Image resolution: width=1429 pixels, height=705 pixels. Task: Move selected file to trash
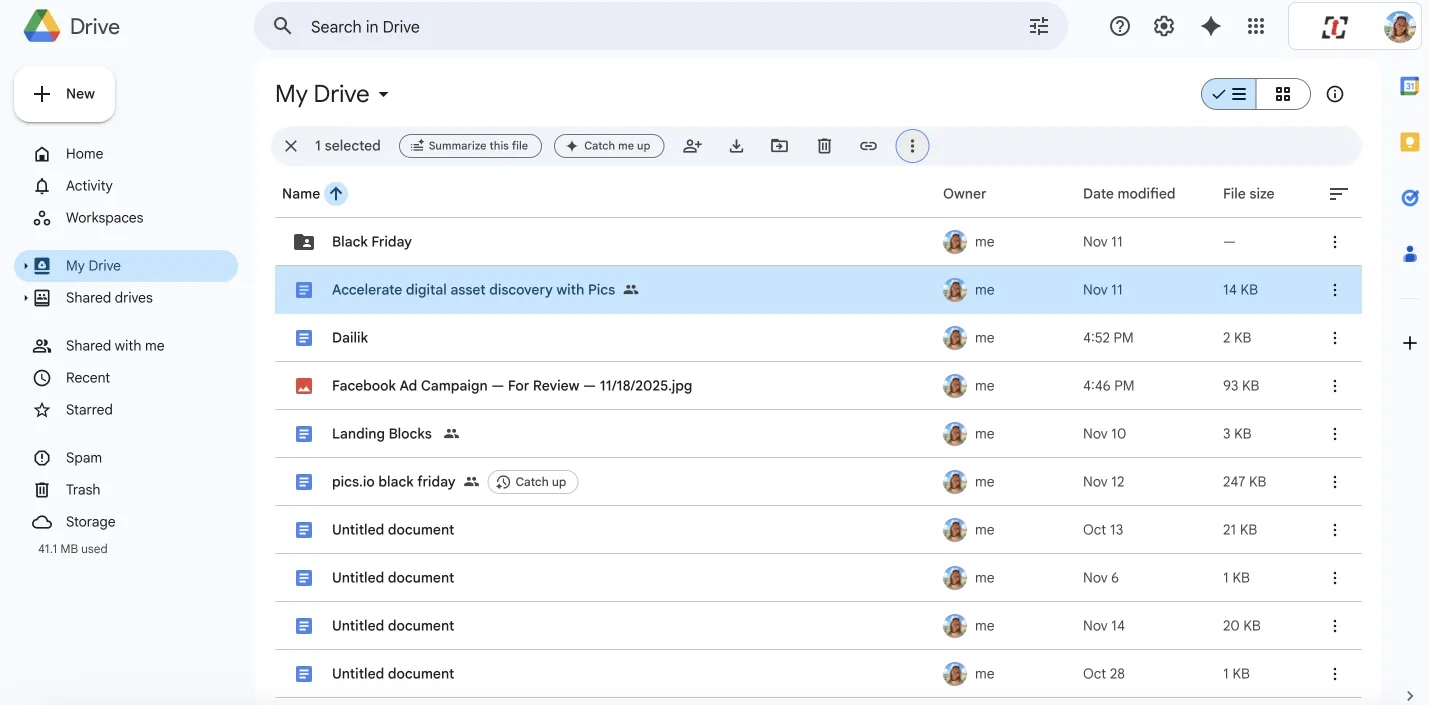click(824, 146)
